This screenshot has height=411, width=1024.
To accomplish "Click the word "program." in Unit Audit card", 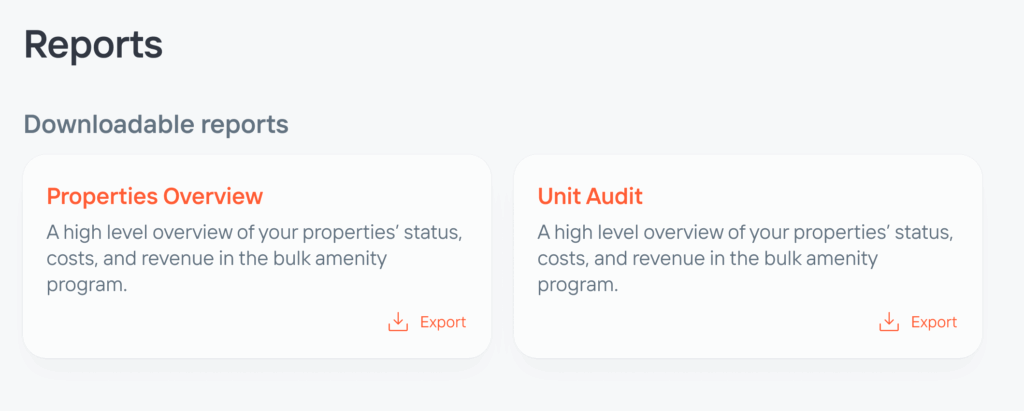I will pos(578,286).
